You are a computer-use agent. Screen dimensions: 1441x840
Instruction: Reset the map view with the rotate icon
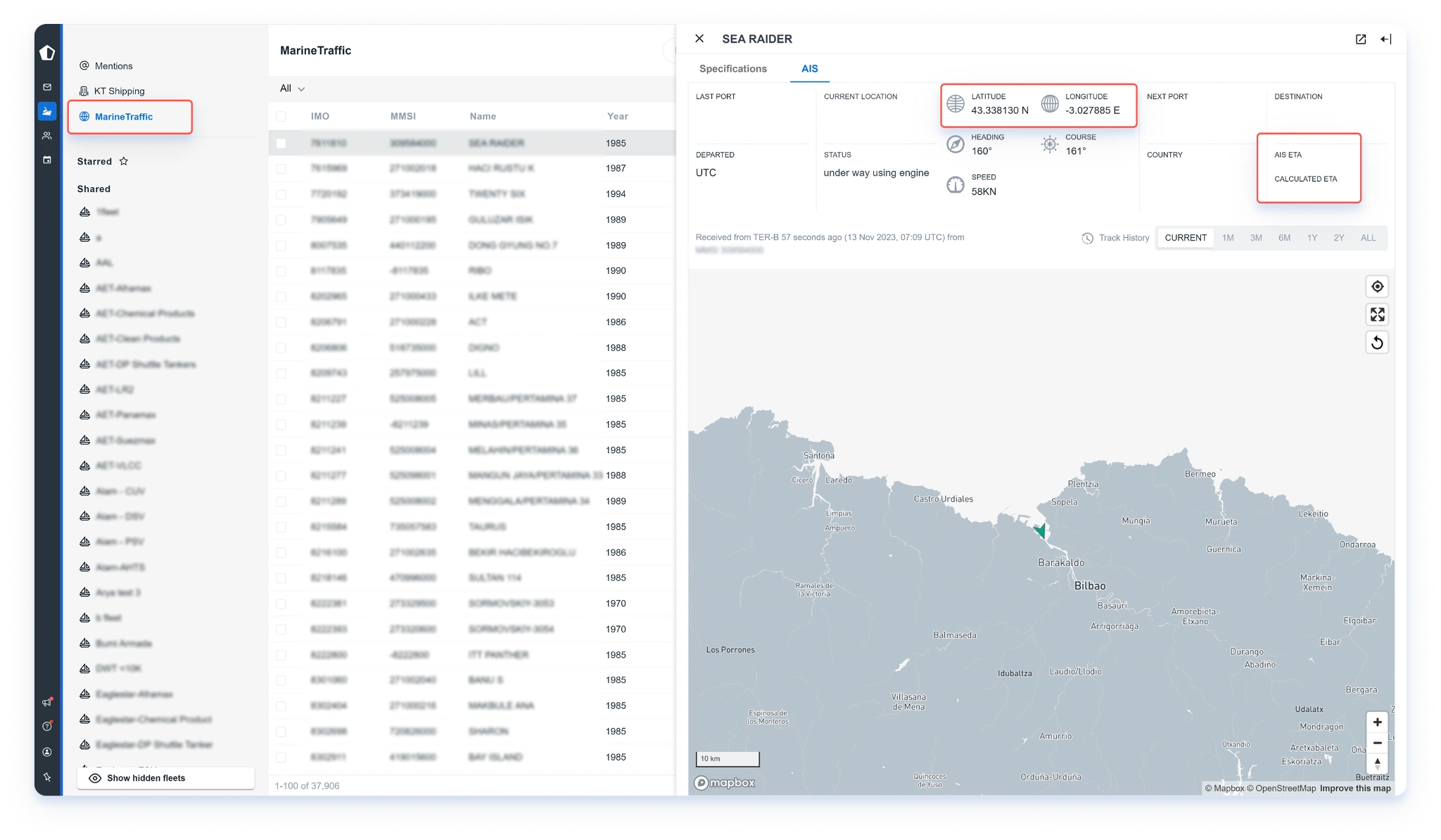tap(1377, 343)
